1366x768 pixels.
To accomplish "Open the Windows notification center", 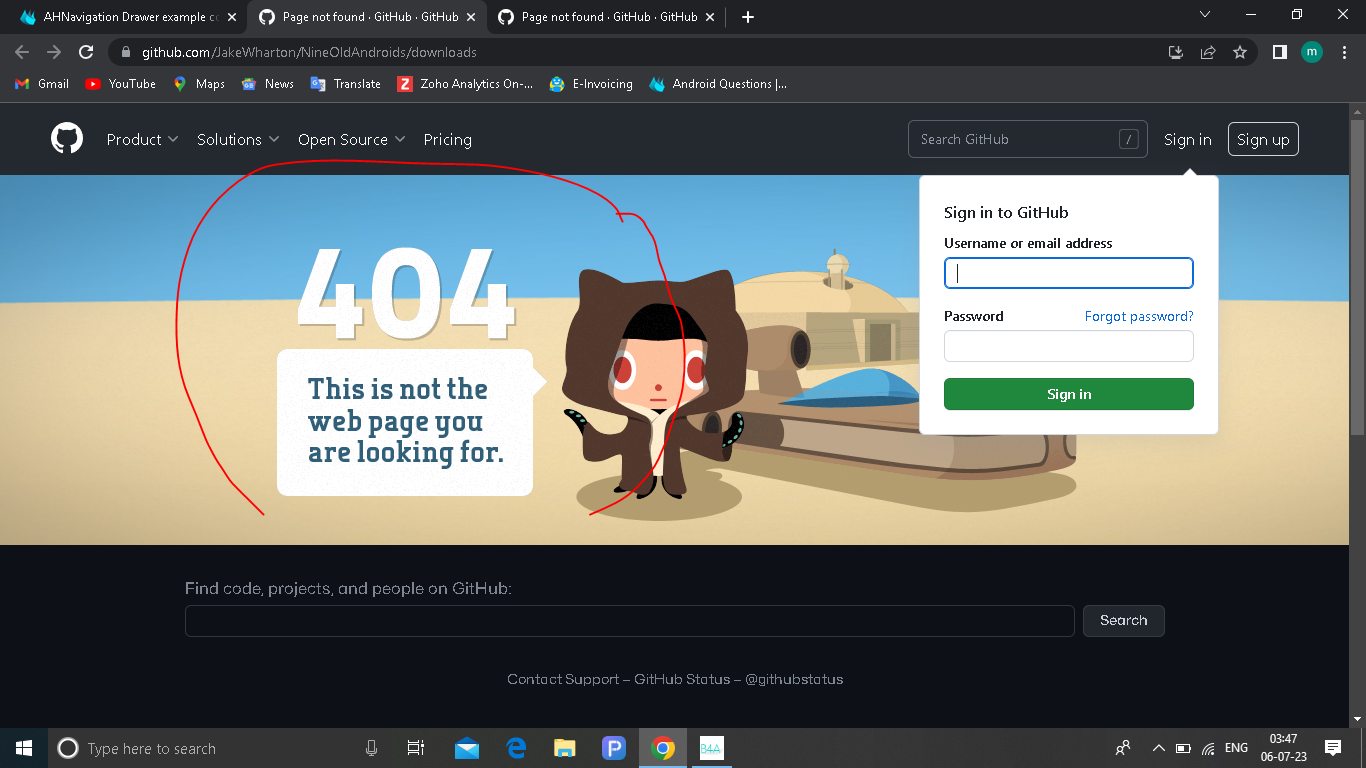I will coord(1332,748).
